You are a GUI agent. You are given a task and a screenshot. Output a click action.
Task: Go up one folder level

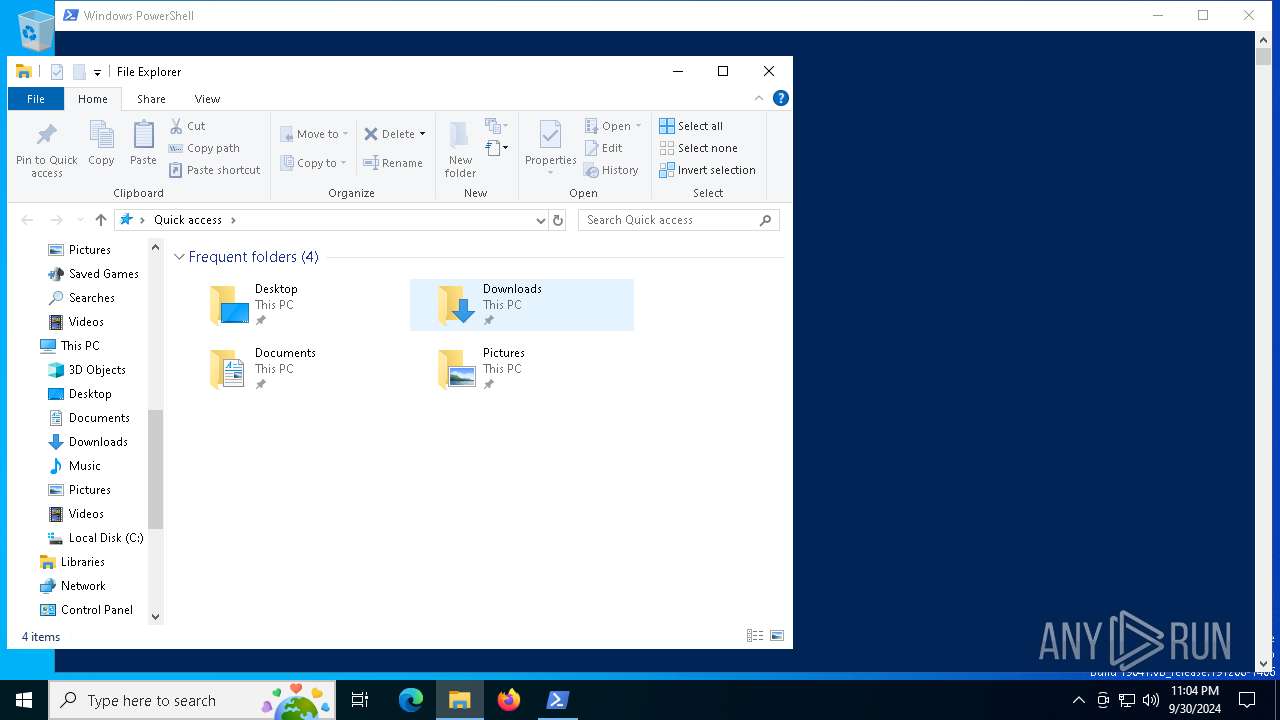(x=100, y=220)
